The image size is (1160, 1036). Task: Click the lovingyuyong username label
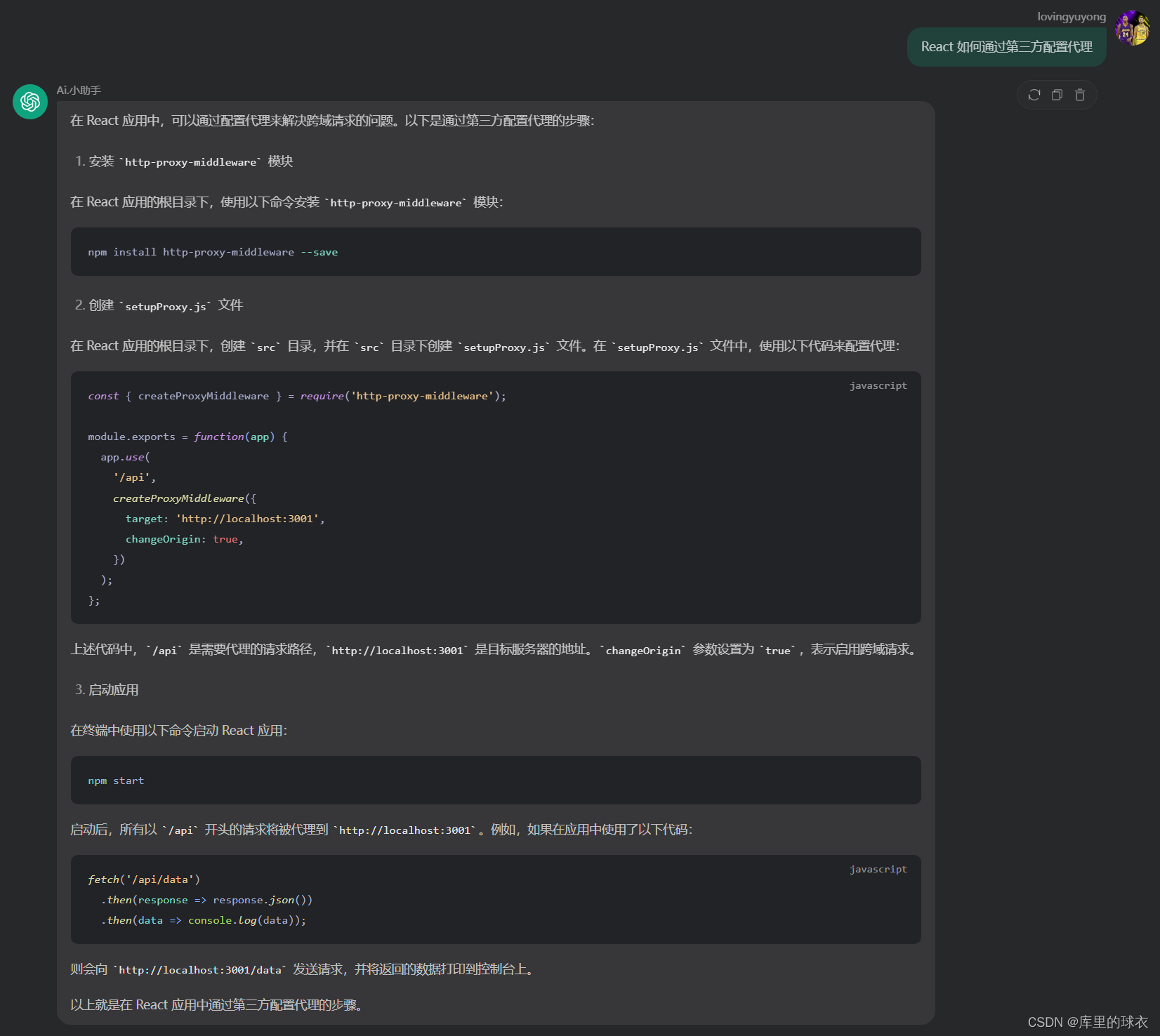pos(1072,17)
